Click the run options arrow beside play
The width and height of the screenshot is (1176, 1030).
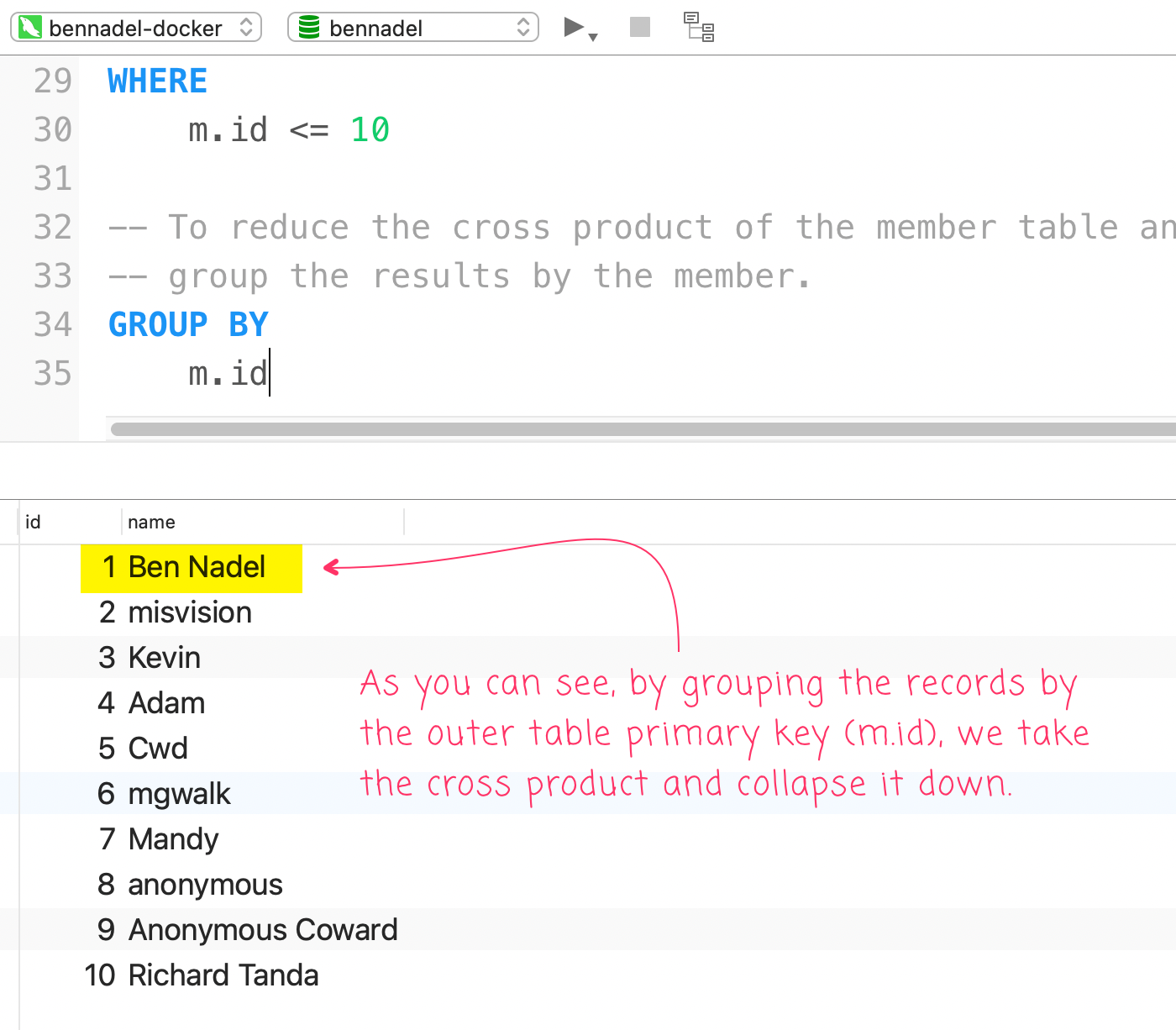[593, 35]
